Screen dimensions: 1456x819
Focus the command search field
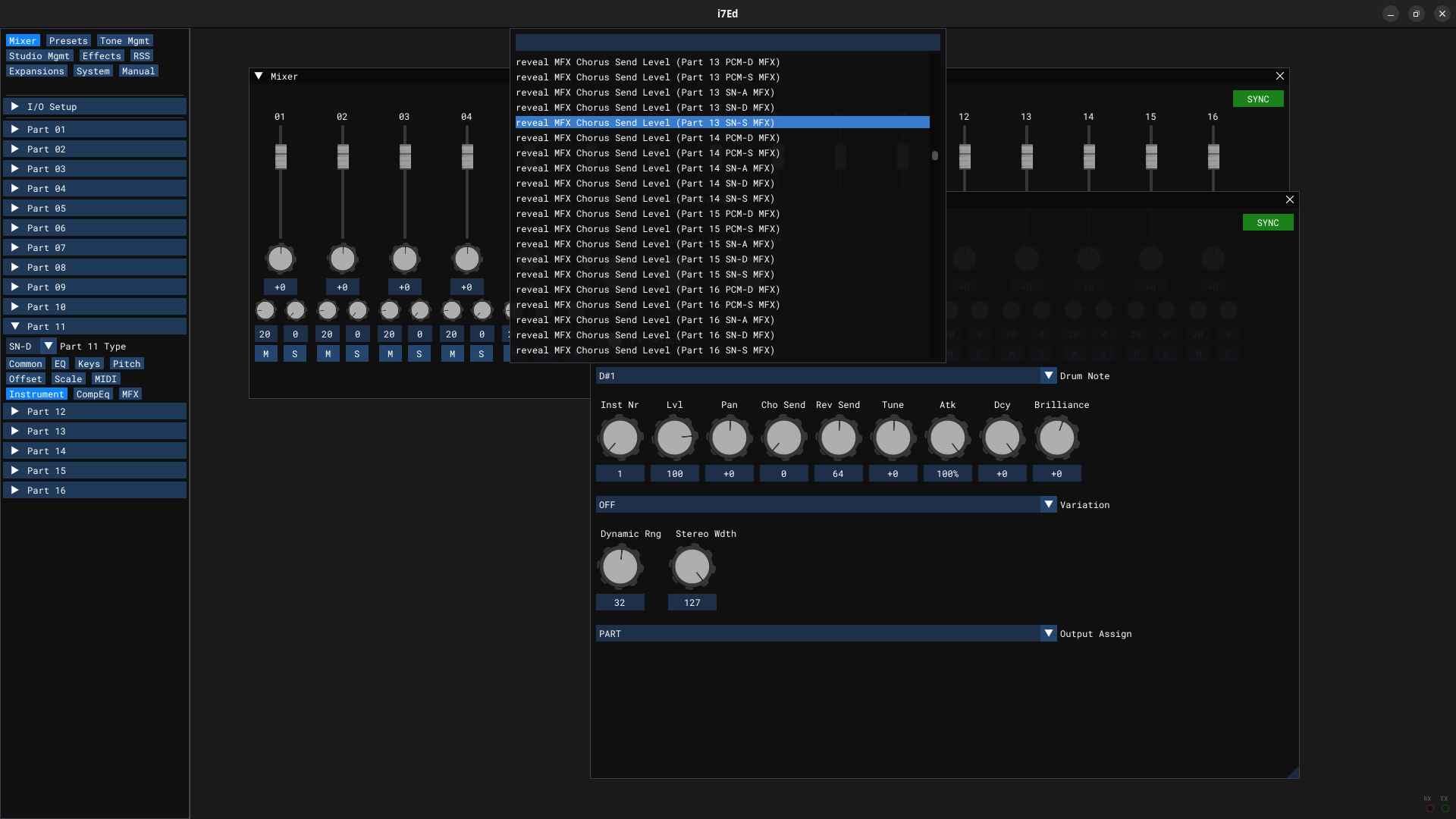(727, 42)
